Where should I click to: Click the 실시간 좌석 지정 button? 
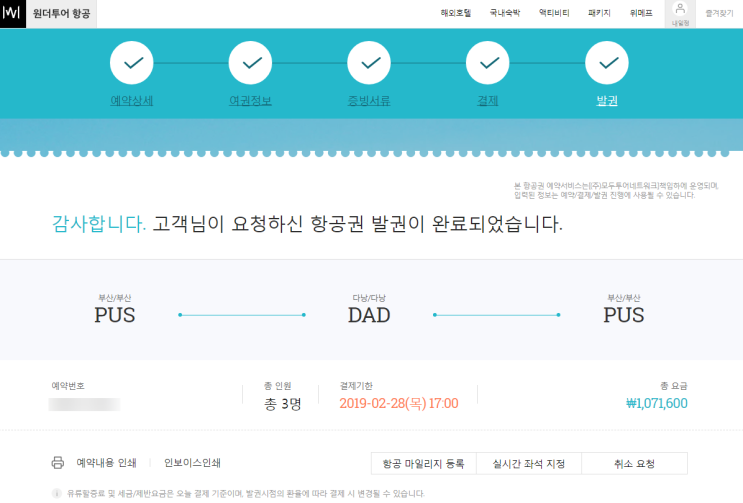(x=529, y=464)
